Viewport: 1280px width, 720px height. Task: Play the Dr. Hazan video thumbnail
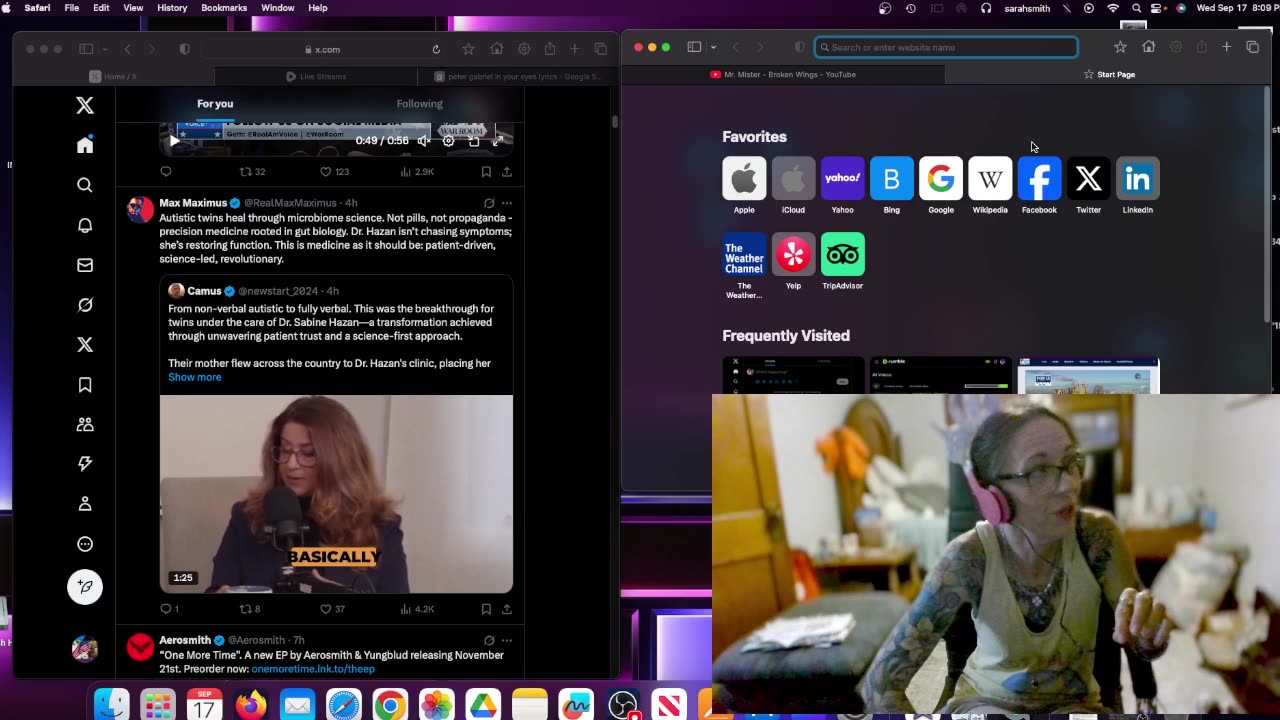click(336, 494)
